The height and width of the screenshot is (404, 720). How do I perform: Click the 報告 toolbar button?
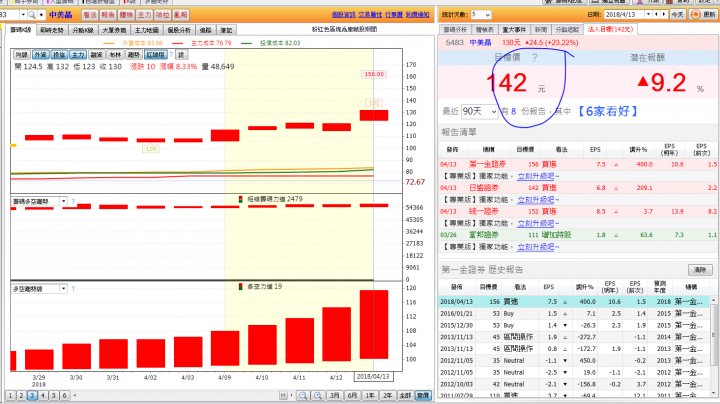108,15
